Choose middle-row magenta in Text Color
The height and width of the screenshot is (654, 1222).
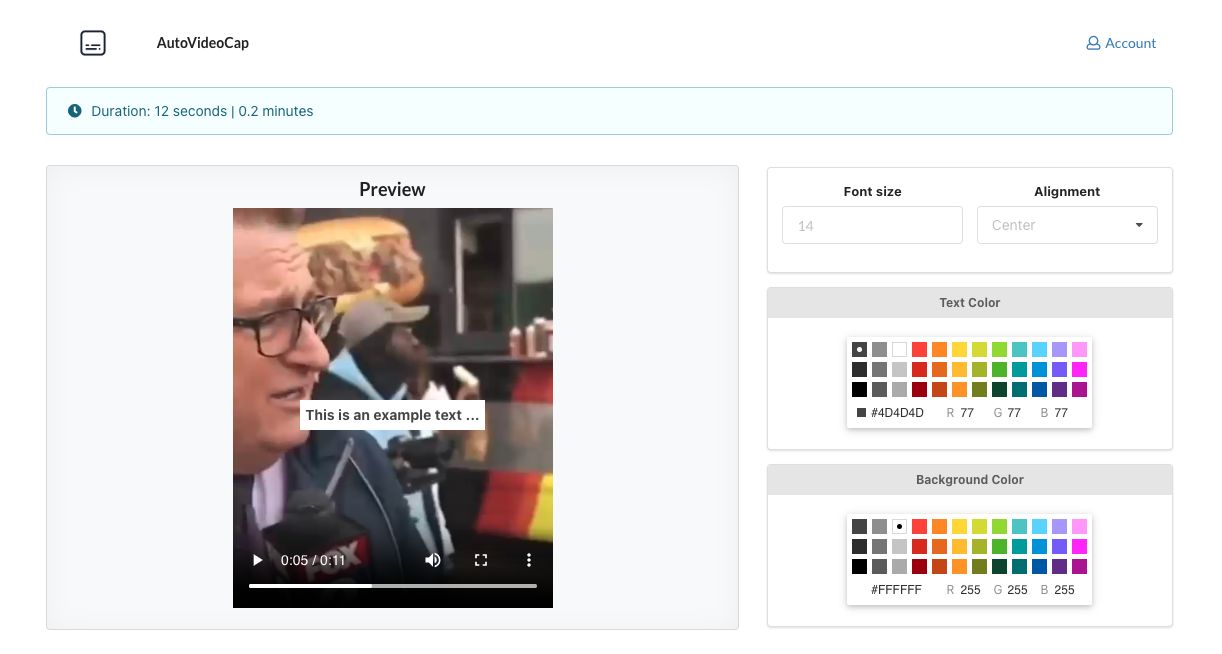(1079, 369)
